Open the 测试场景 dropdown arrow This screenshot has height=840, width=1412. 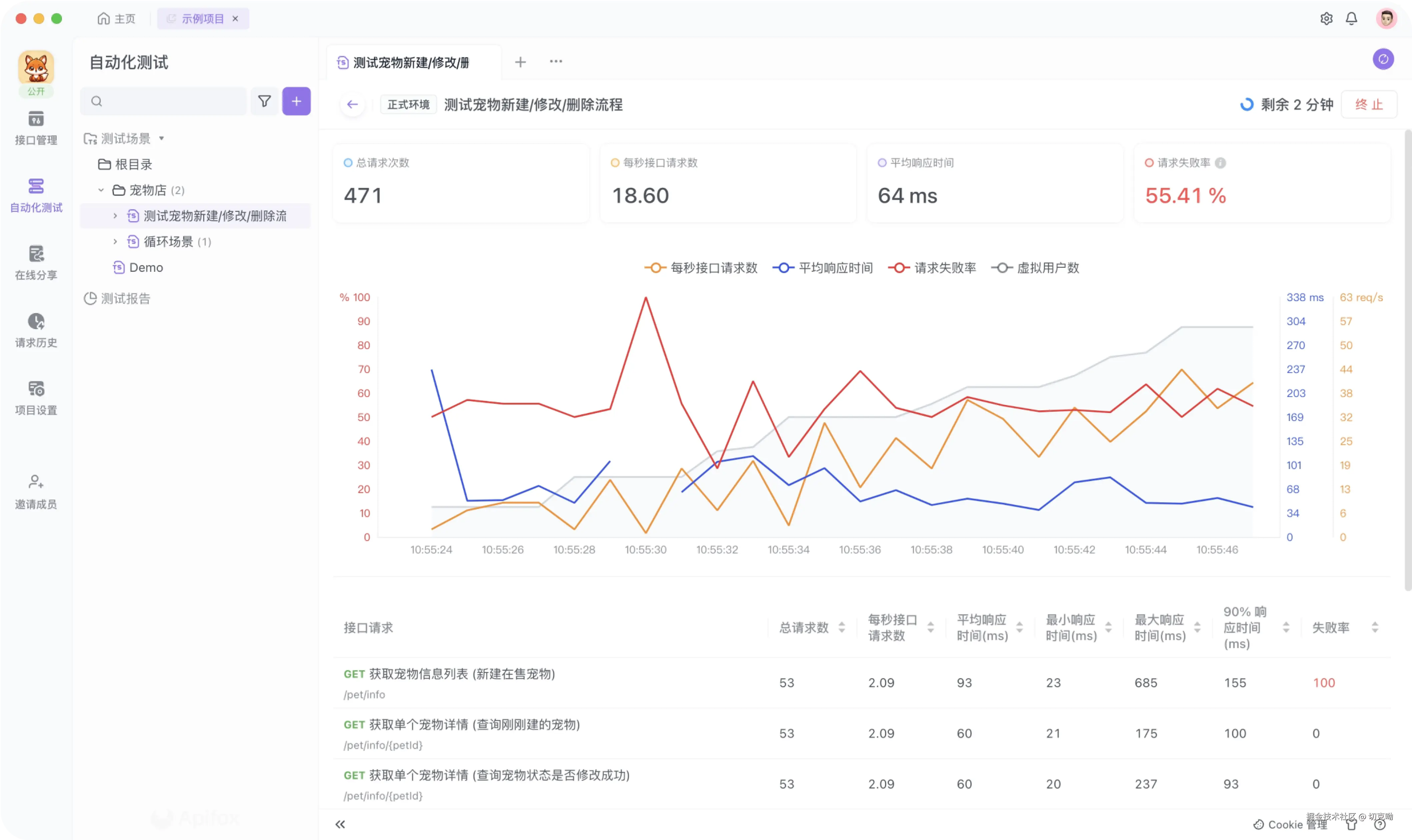click(x=161, y=139)
